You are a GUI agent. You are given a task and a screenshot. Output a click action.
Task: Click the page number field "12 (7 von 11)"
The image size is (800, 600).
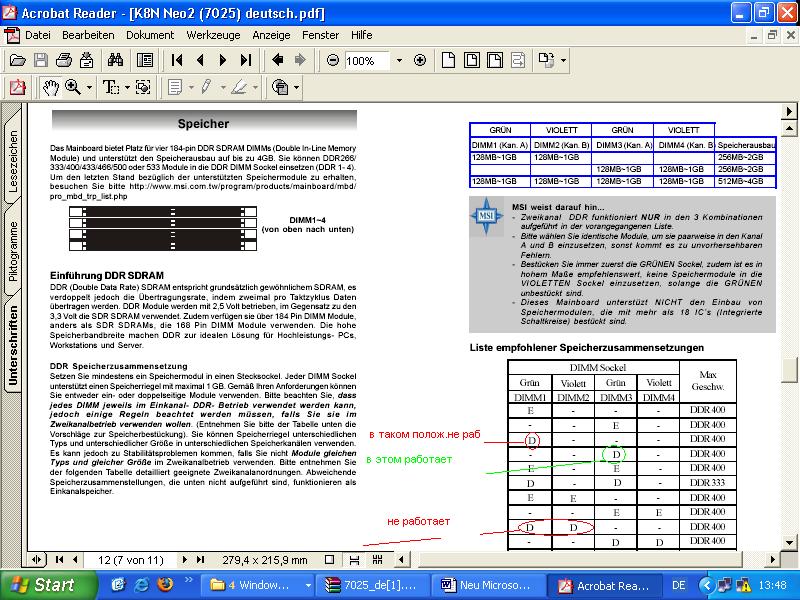(131, 560)
